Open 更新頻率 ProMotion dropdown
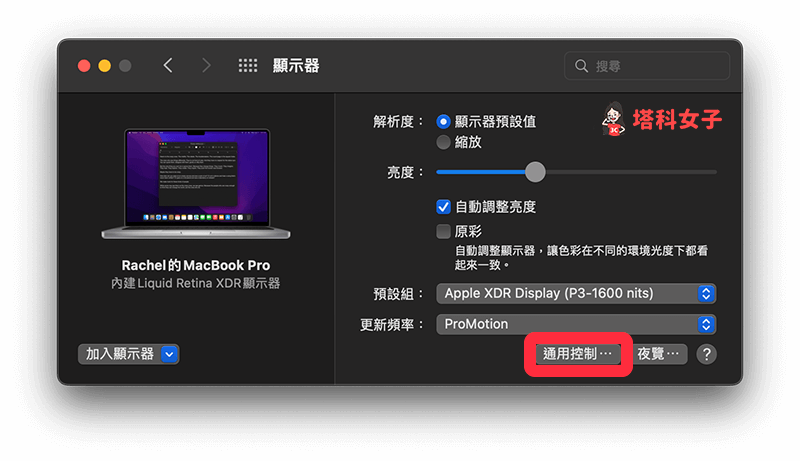This screenshot has height=461, width=800. [x=576, y=324]
